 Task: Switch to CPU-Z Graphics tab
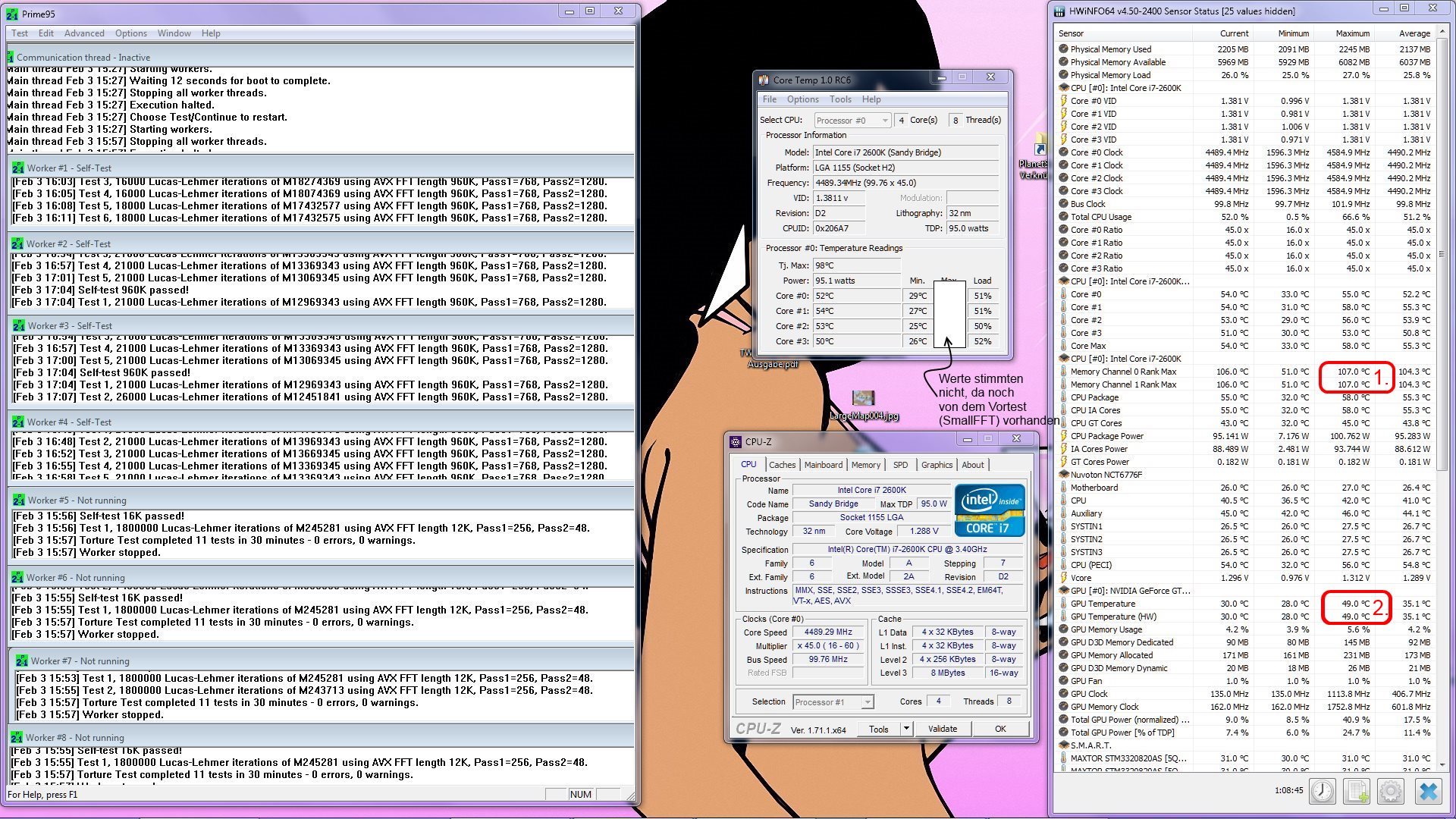(937, 465)
